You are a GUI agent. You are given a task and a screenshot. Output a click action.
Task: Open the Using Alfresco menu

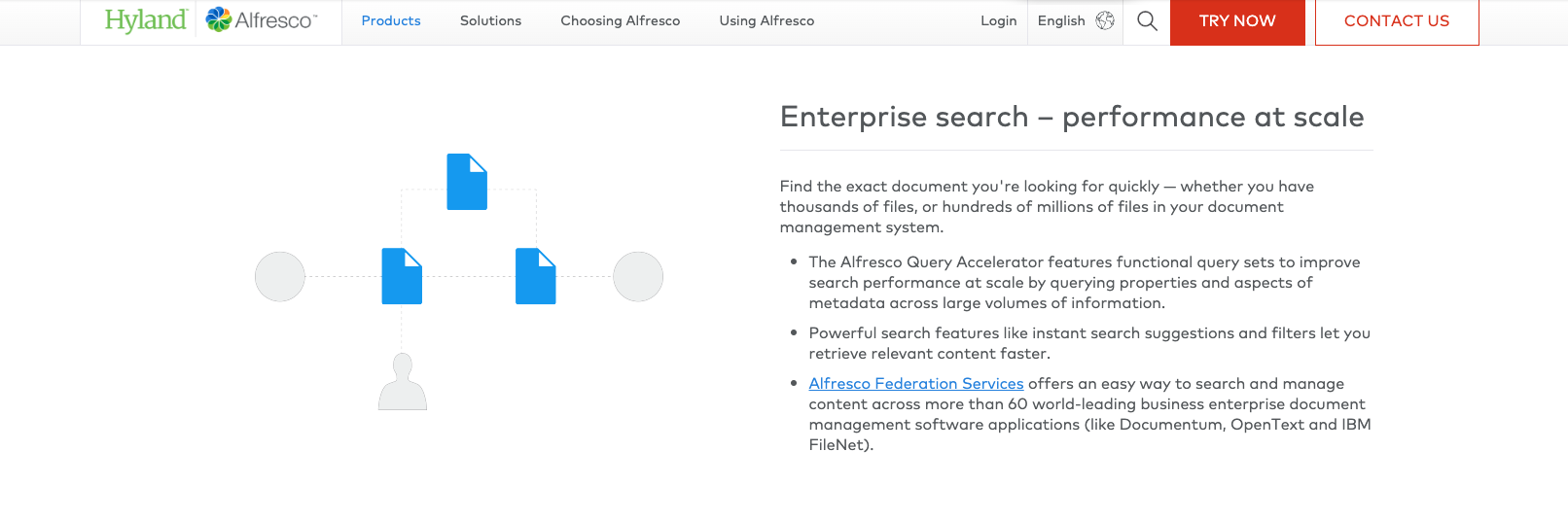click(x=766, y=20)
